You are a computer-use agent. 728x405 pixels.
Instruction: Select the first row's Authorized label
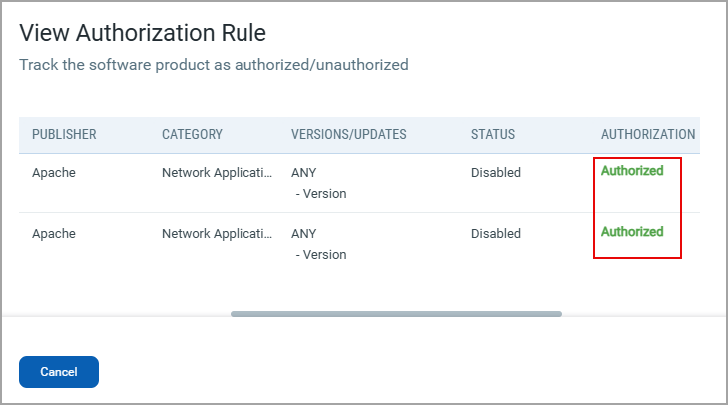(632, 170)
